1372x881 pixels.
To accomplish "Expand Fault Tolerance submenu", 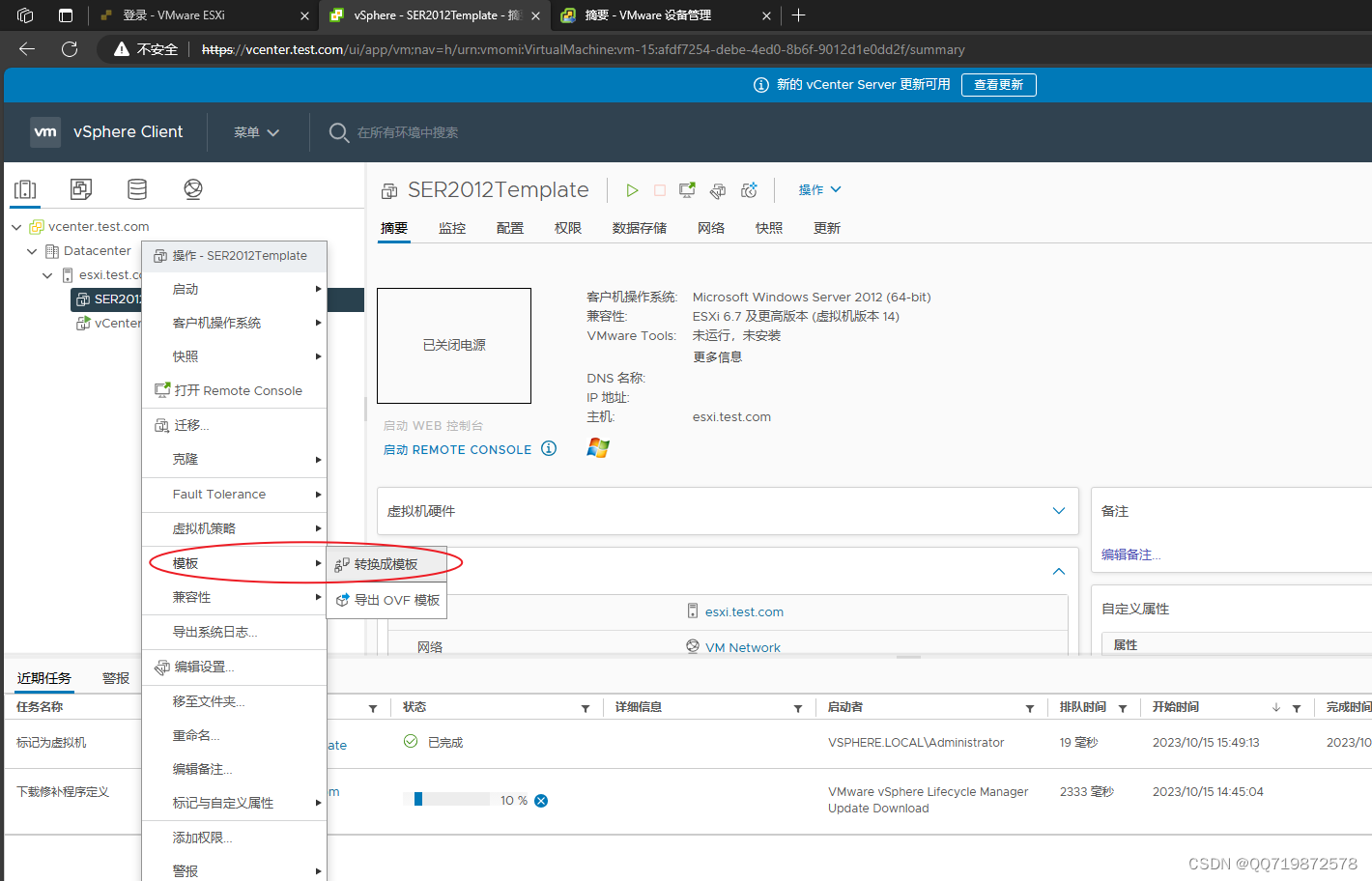I will pos(235,494).
